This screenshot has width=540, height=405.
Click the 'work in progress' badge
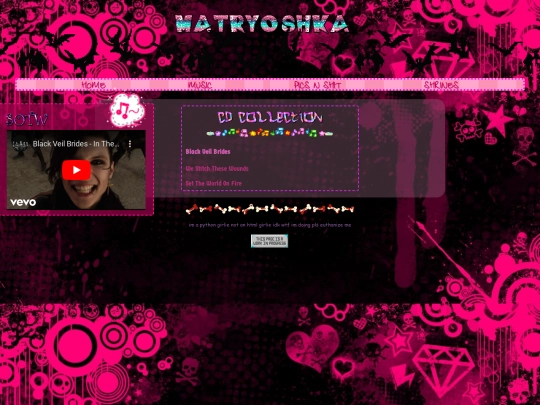tap(269, 241)
